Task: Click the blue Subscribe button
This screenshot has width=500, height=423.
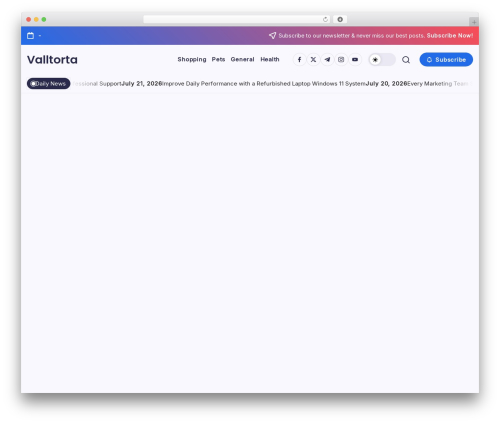Action: click(446, 60)
